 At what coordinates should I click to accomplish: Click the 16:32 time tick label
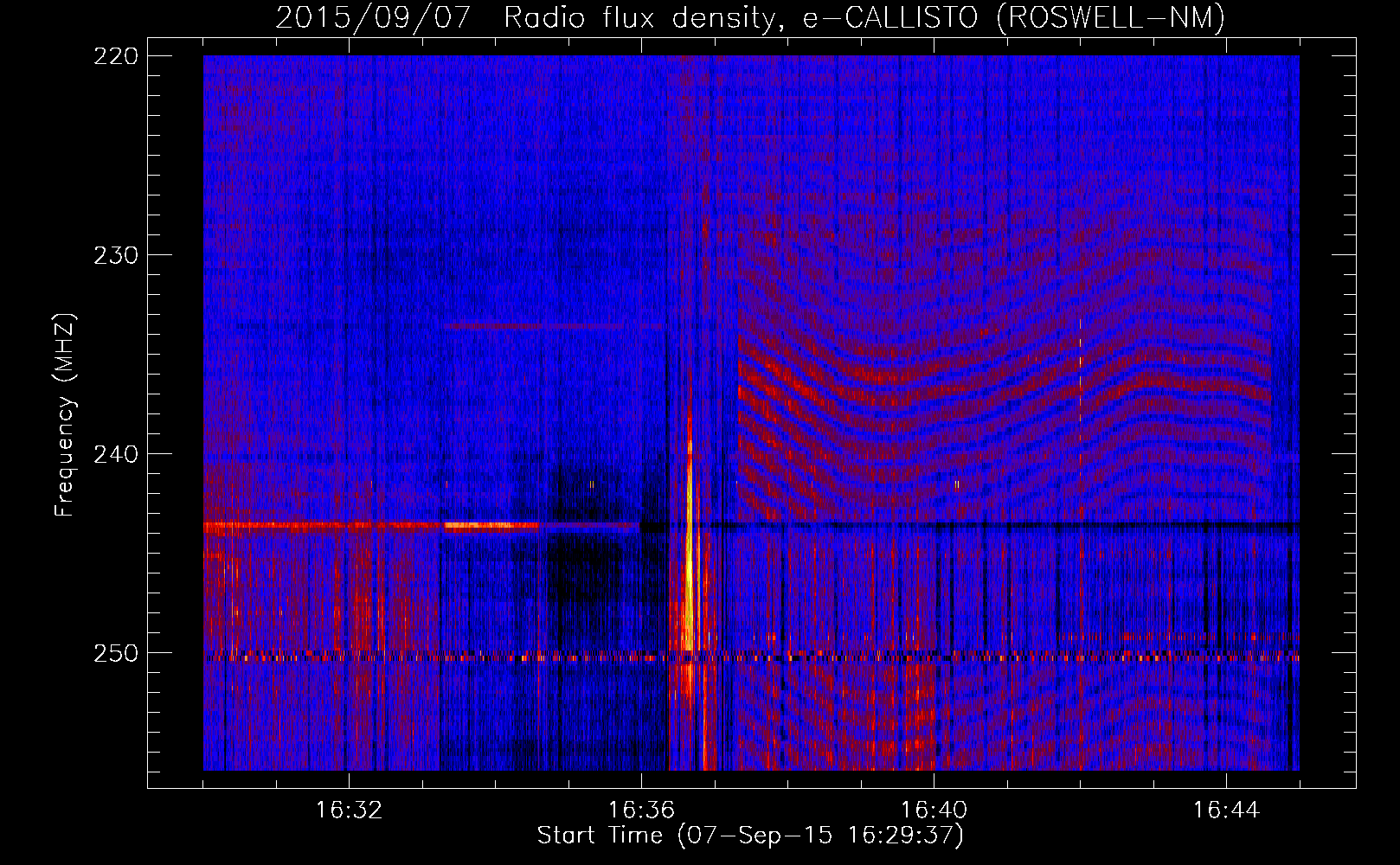click(x=349, y=811)
